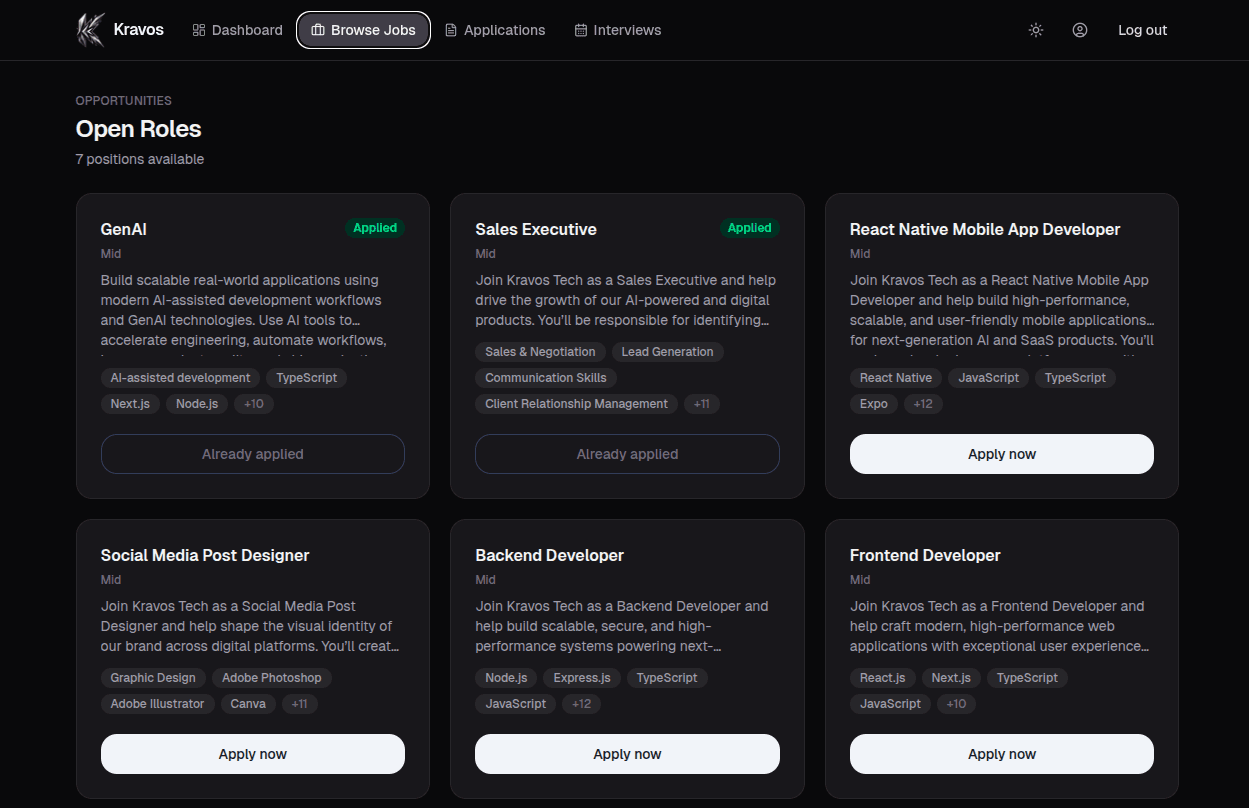Open the Frontend Developer job title
1249x808 pixels.
pos(925,555)
